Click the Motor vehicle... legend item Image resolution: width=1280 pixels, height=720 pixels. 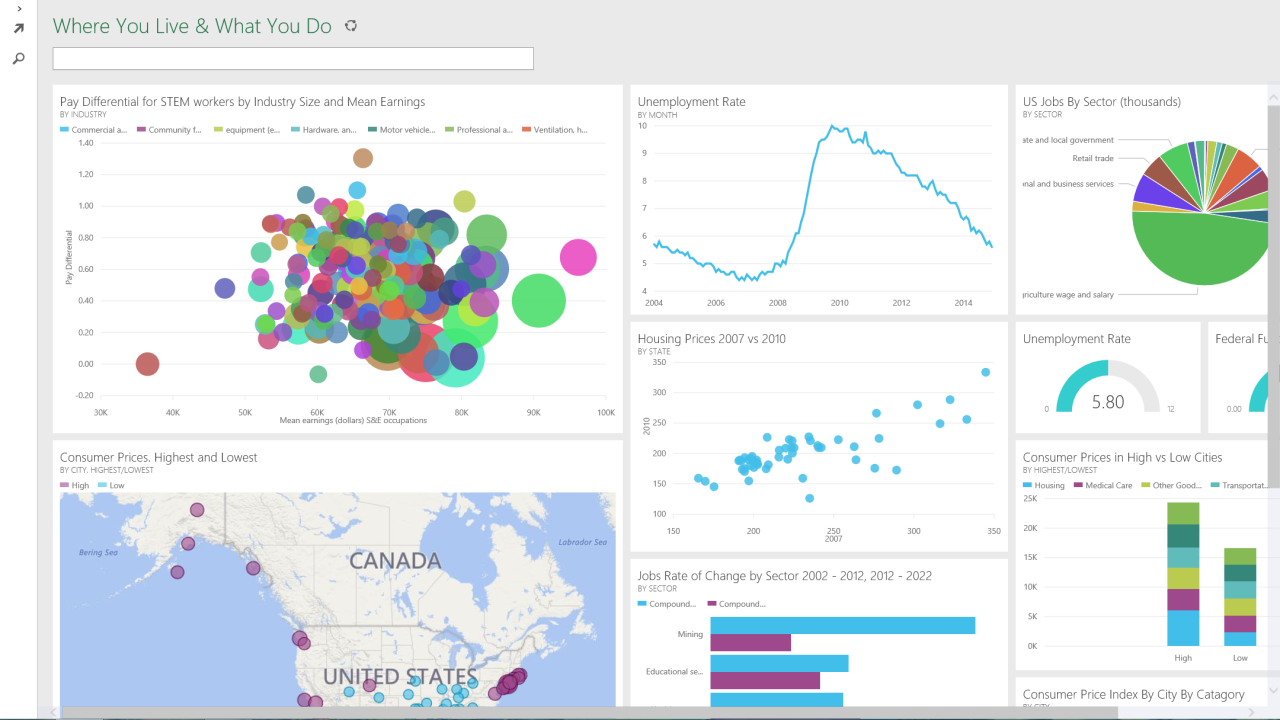point(401,130)
